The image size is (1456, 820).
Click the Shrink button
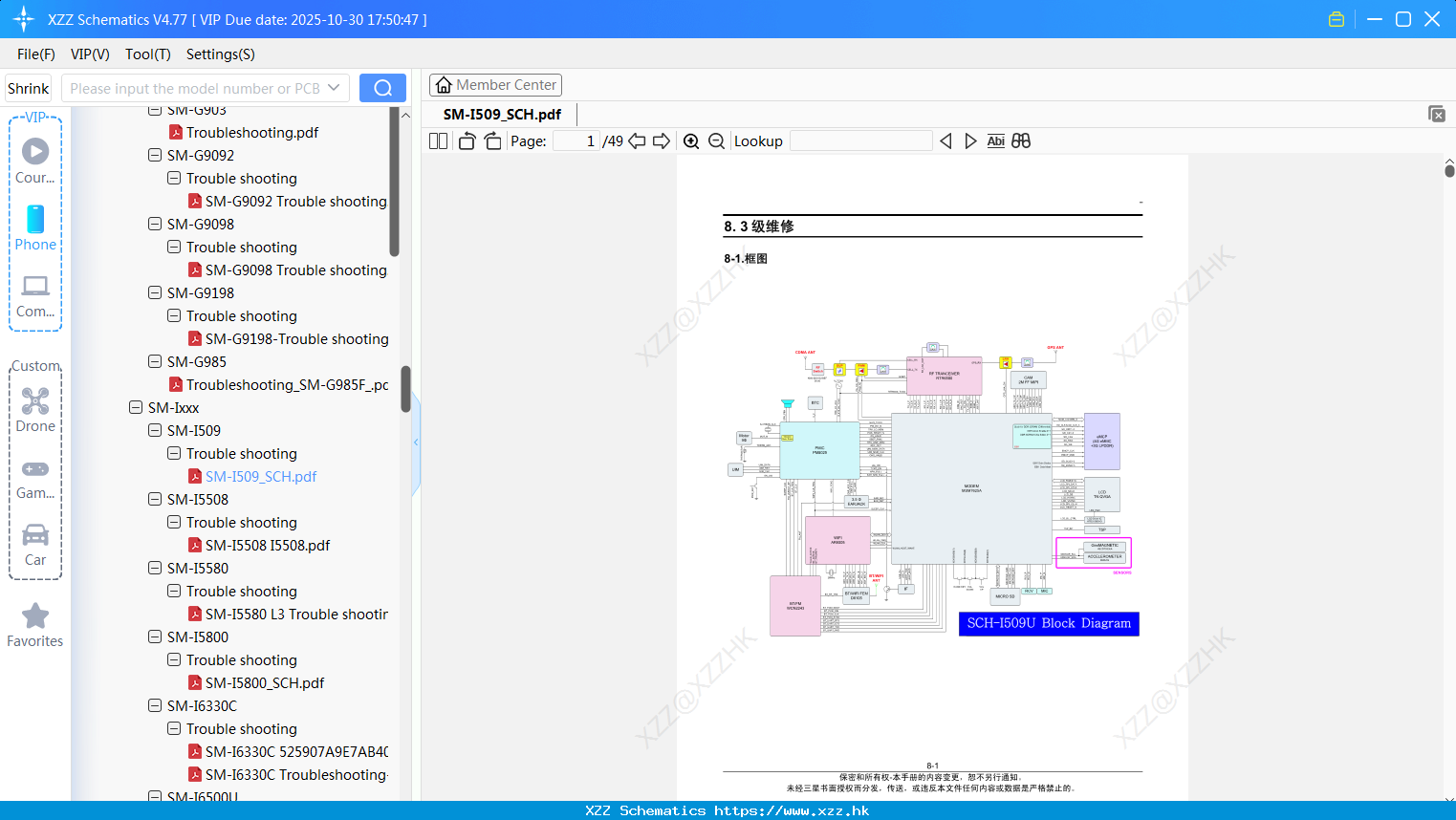(x=28, y=88)
